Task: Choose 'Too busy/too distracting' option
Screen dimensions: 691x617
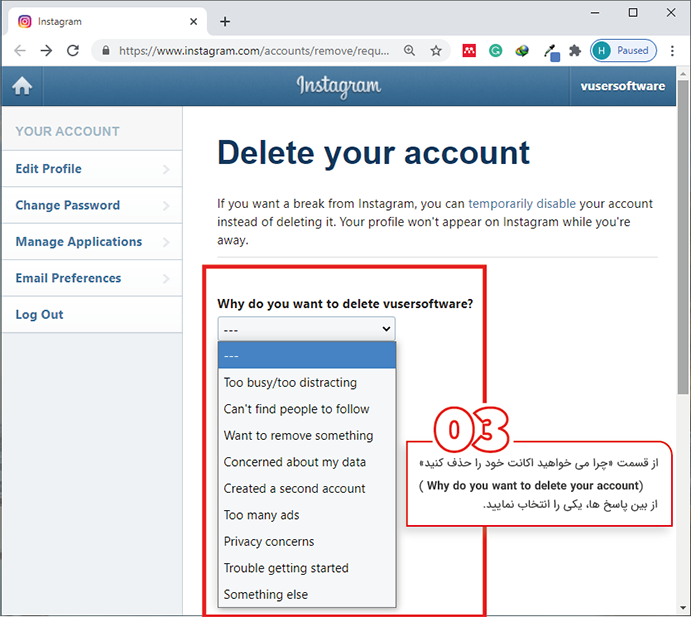Action: tap(307, 383)
